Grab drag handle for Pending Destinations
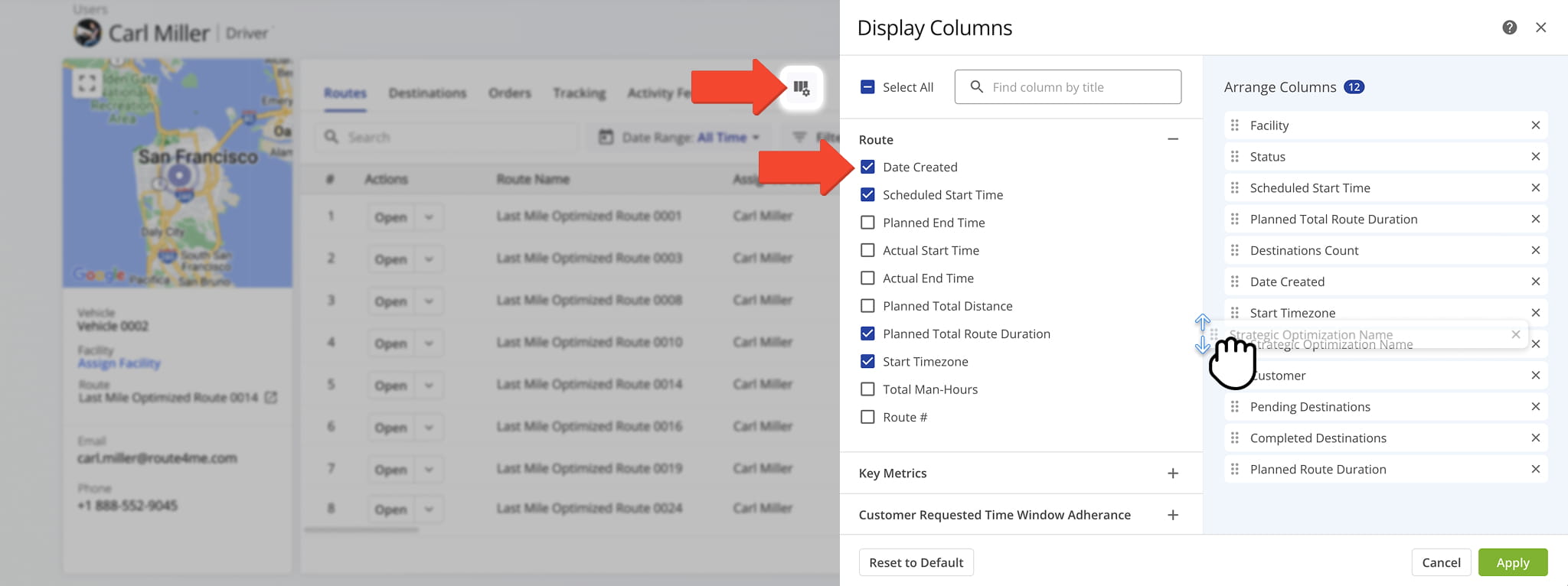 1234,407
